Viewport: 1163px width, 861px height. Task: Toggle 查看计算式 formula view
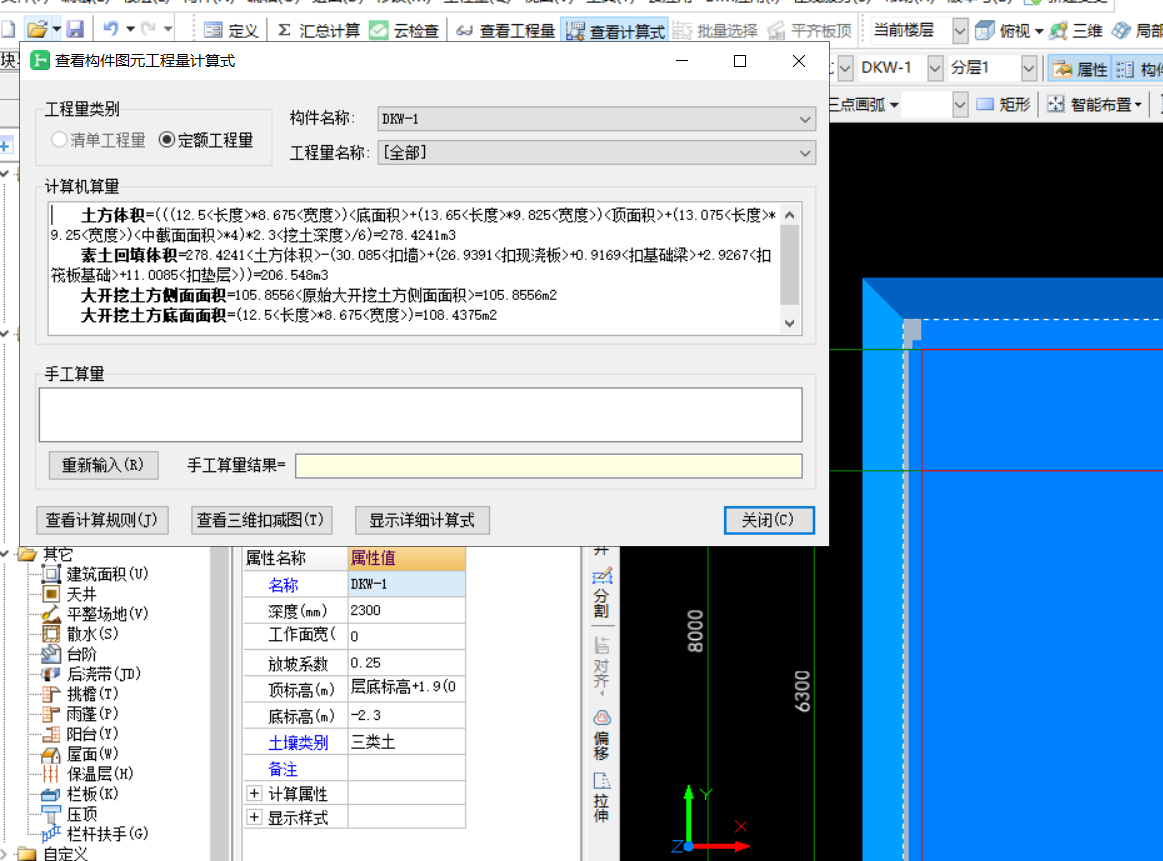tap(615, 30)
